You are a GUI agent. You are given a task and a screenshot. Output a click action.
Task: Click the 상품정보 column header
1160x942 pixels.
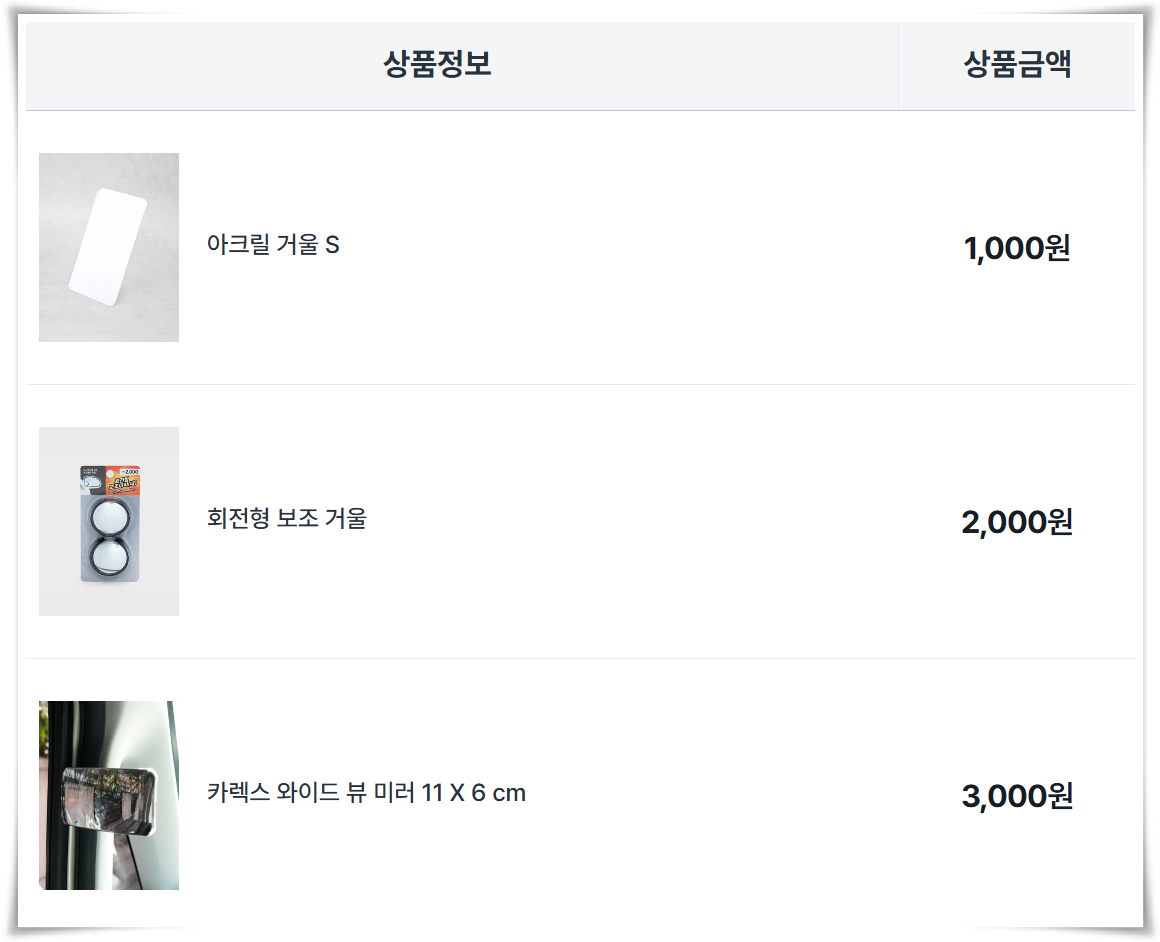[437, 63]
